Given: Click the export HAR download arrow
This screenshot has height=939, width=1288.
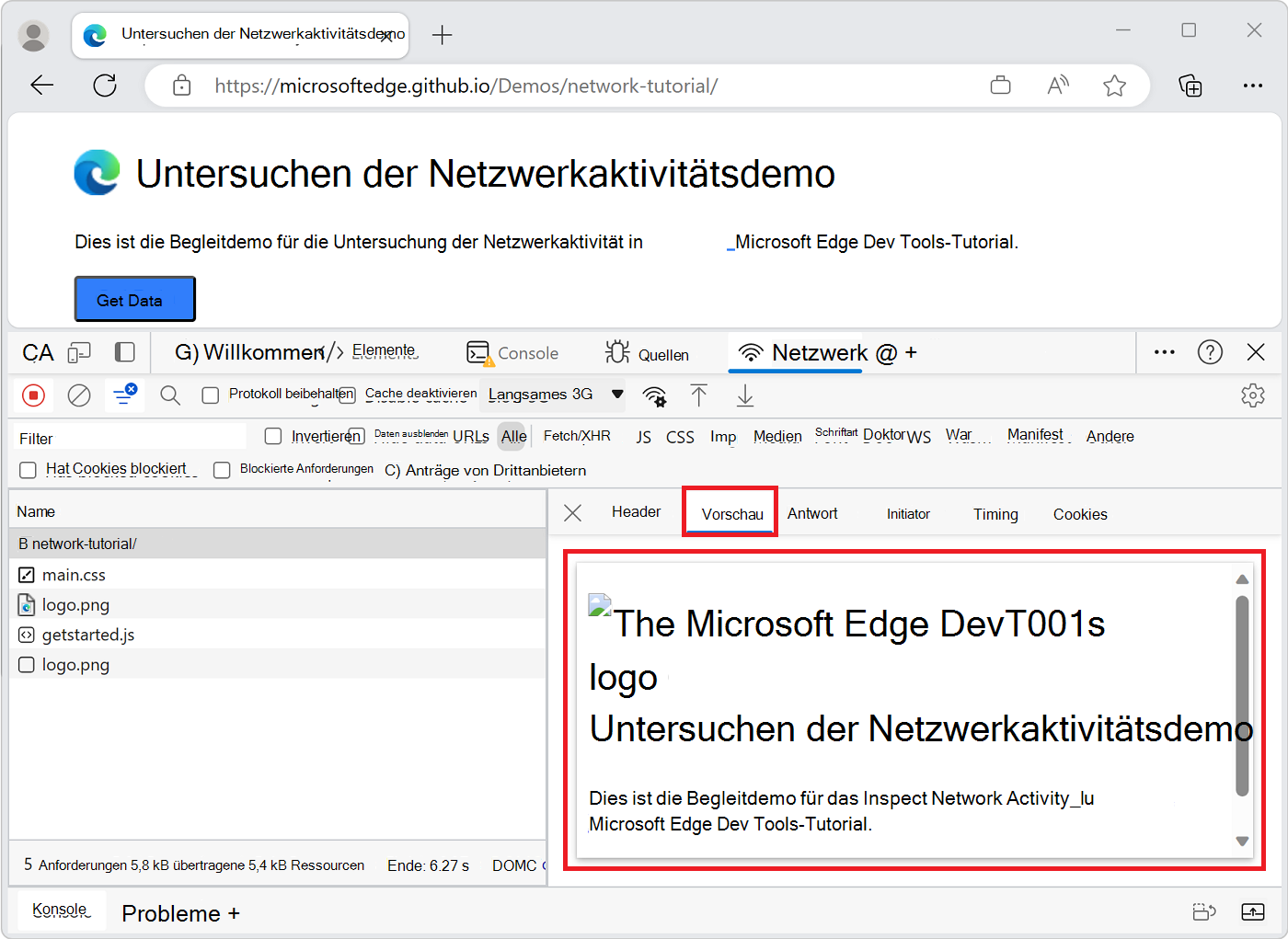Looking at the screenshot, I should pos(745,395).
